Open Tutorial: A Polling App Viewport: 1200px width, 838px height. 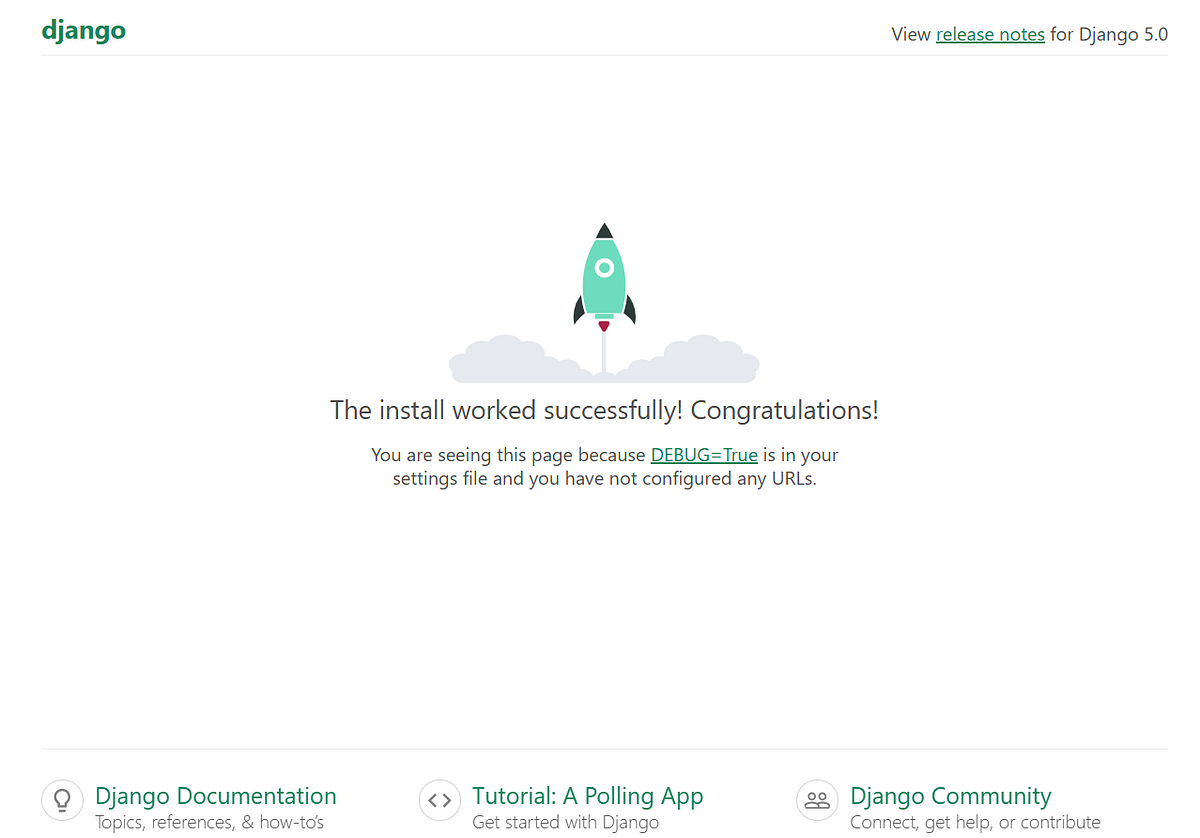[x=587, y=795]
